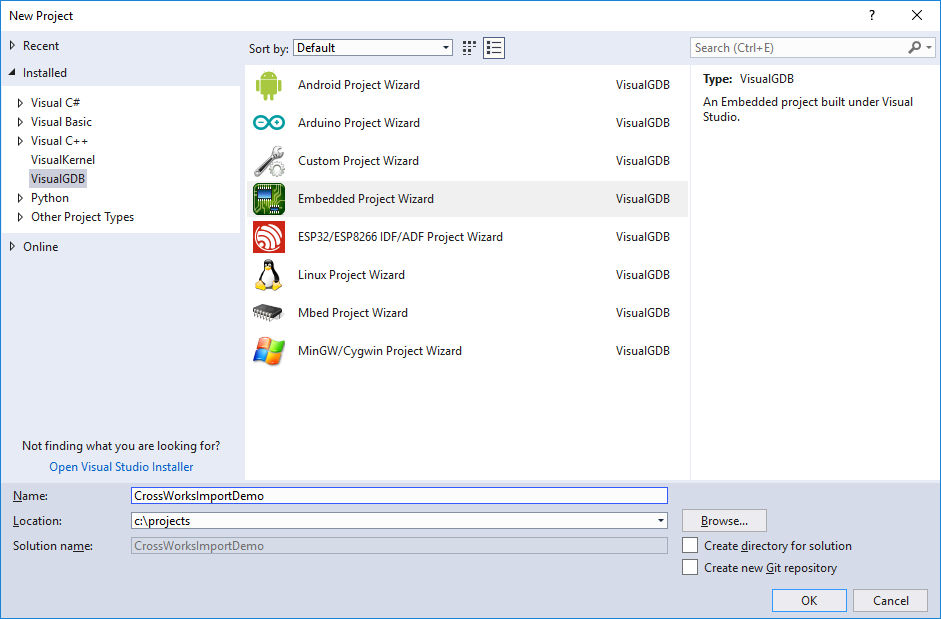This screenshot has width=941, height=619.
Task: Click the Custom Project Wizard wrench icon
Action: point(268,161)
